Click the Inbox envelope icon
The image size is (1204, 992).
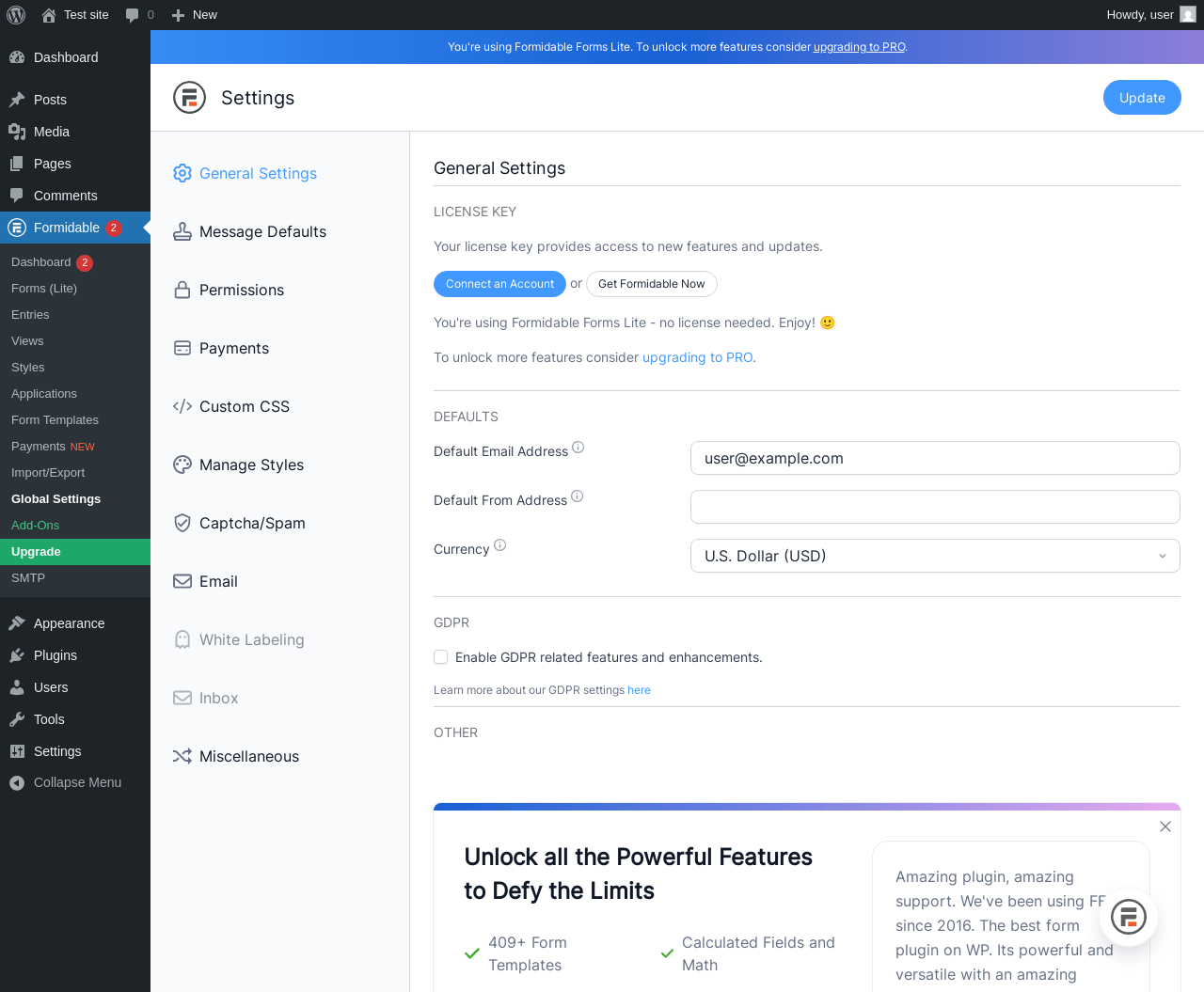pyautogui.click(x=182, y=698)
